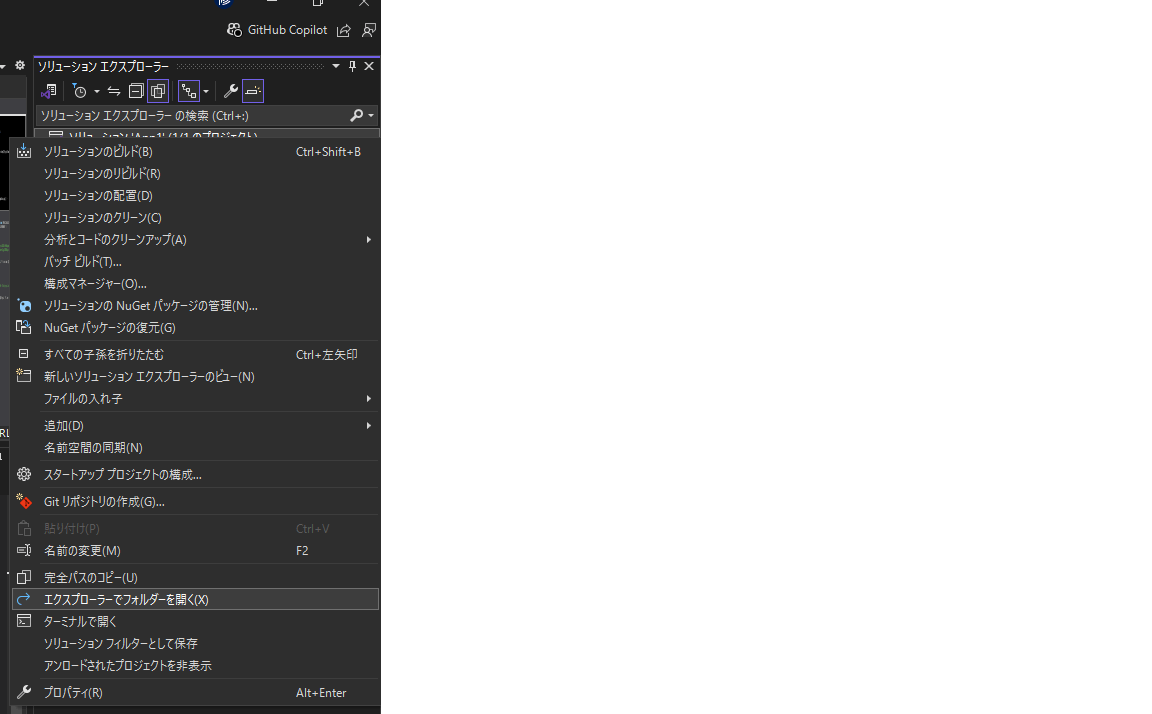
Task: Open the pending changes filter dropdown arrow
Action: pyautogui.click(x=96, y=91)
